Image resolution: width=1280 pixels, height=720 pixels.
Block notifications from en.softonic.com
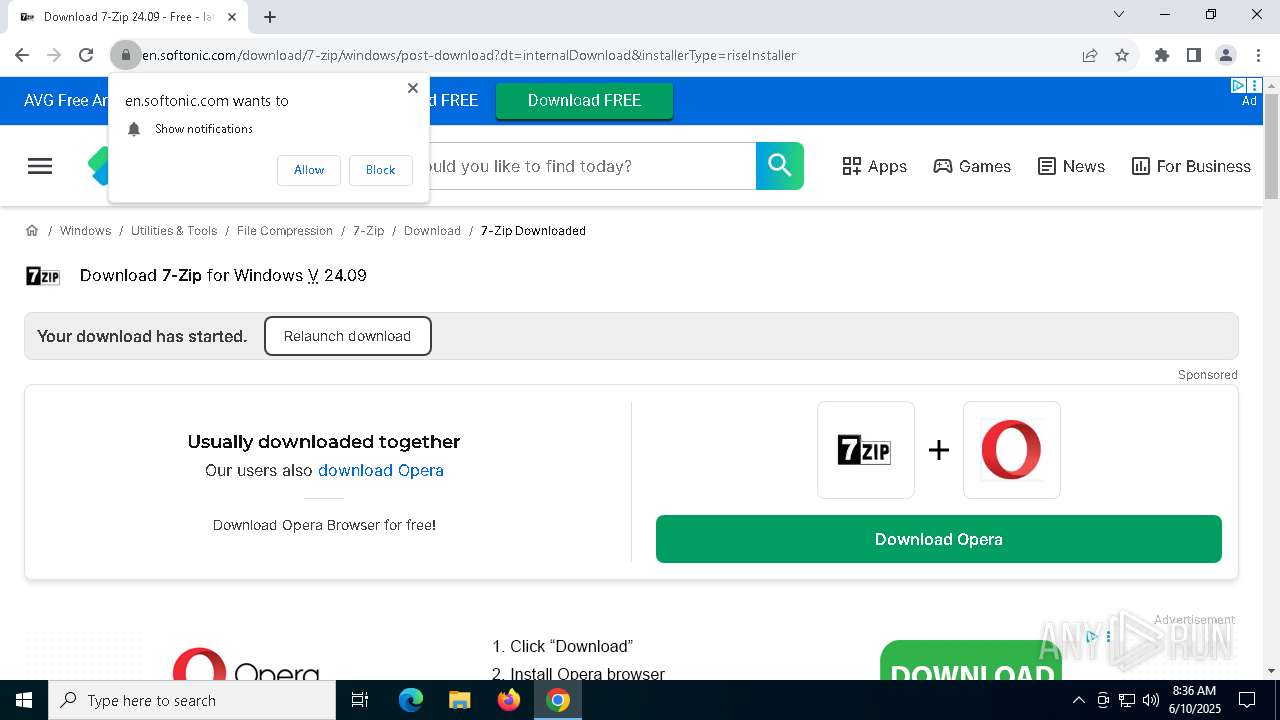pyautogui.click(x=380, y=170)
